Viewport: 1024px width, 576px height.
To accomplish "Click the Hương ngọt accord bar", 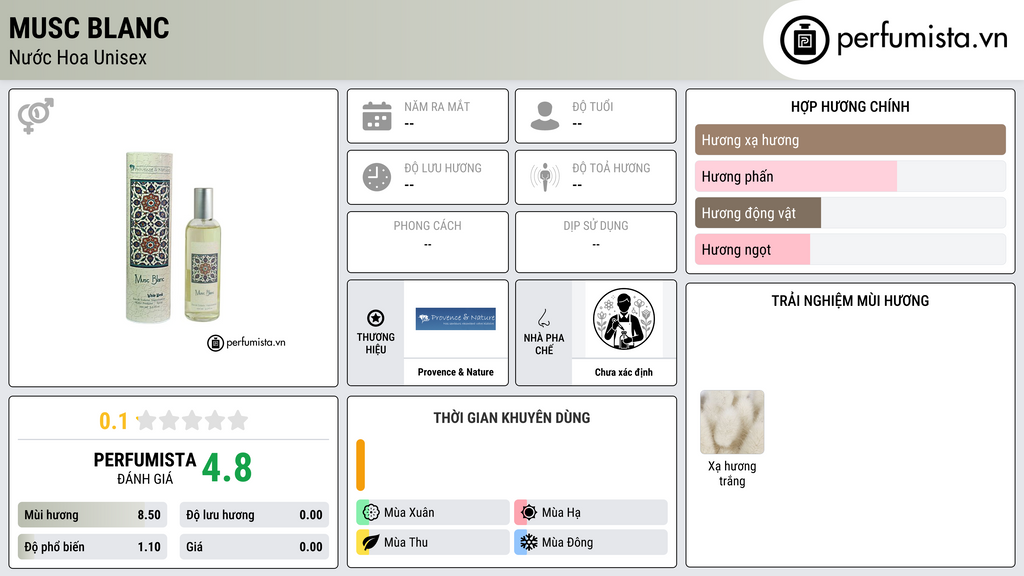I will (850, 249).
